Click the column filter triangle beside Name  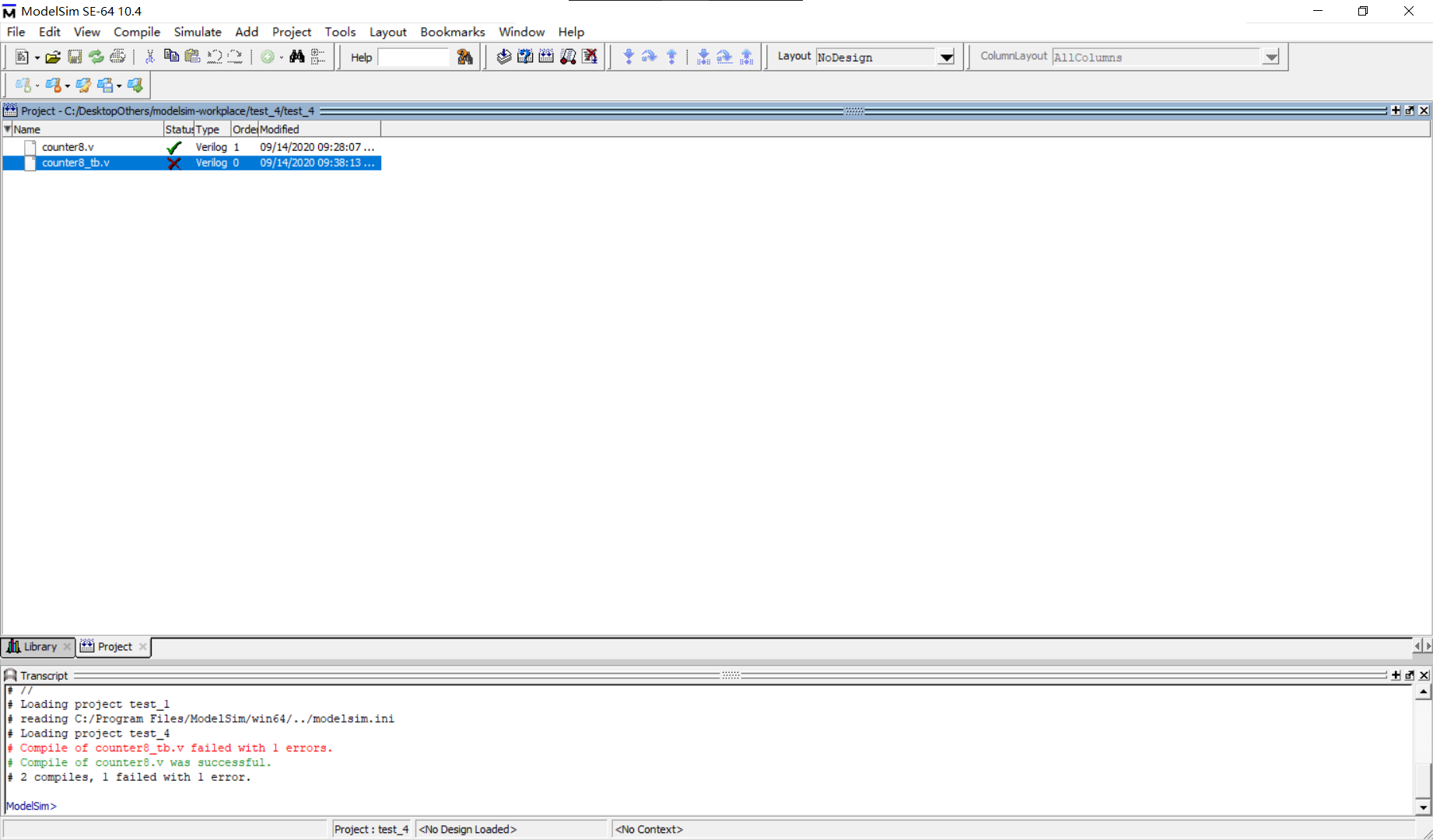point(7,129)
